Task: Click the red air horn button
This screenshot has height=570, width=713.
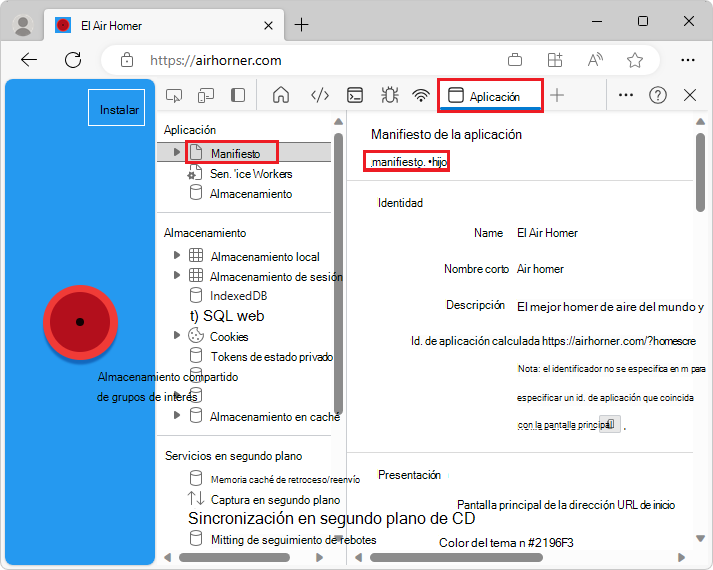Action: (80, 322)
